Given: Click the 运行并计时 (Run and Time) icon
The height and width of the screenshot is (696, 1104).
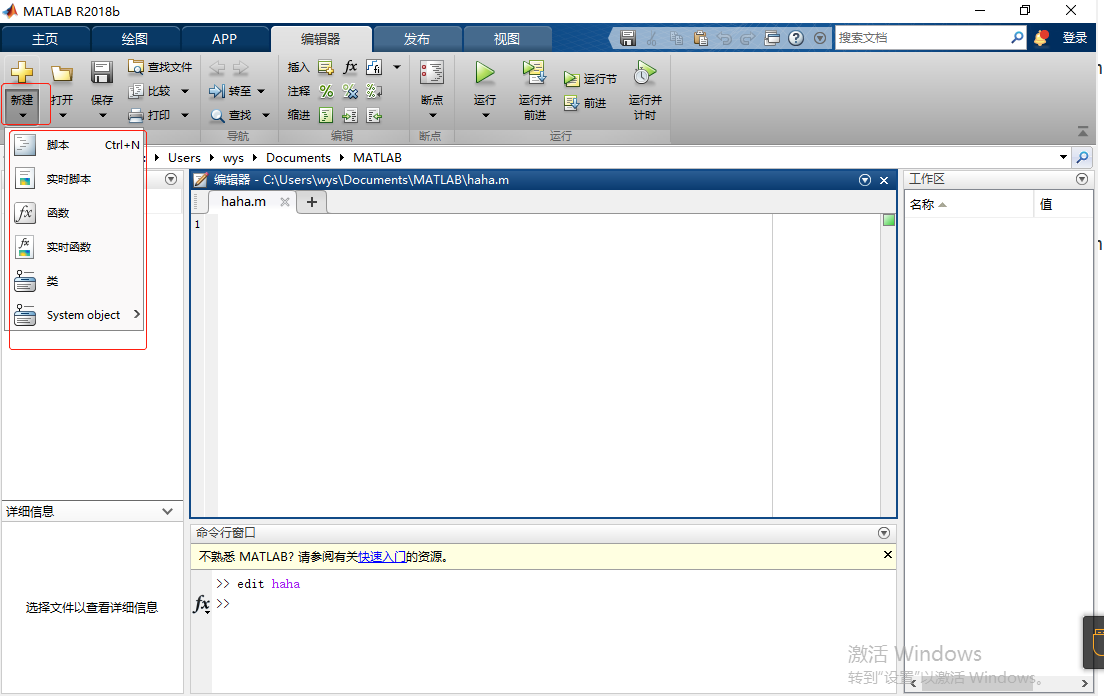Looking at the screenshot, I should click(x=644, y=72).
